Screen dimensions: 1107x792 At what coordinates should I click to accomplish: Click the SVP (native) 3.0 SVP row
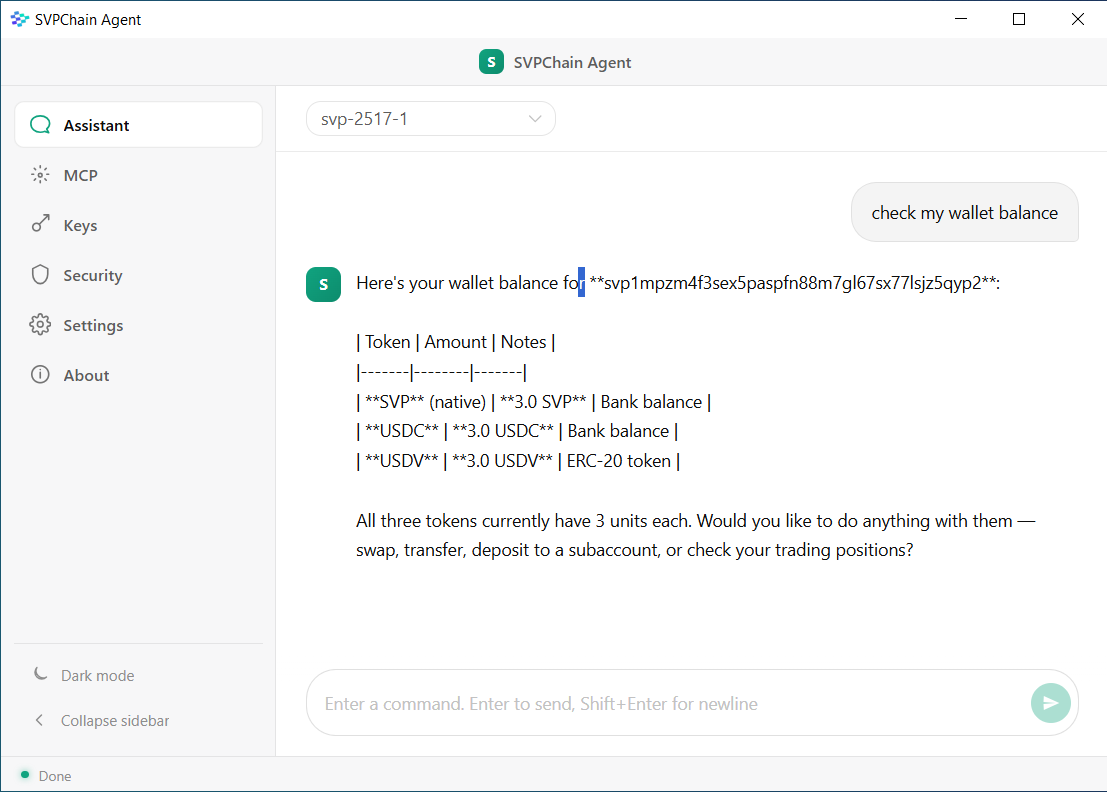[x=533, y=402]
